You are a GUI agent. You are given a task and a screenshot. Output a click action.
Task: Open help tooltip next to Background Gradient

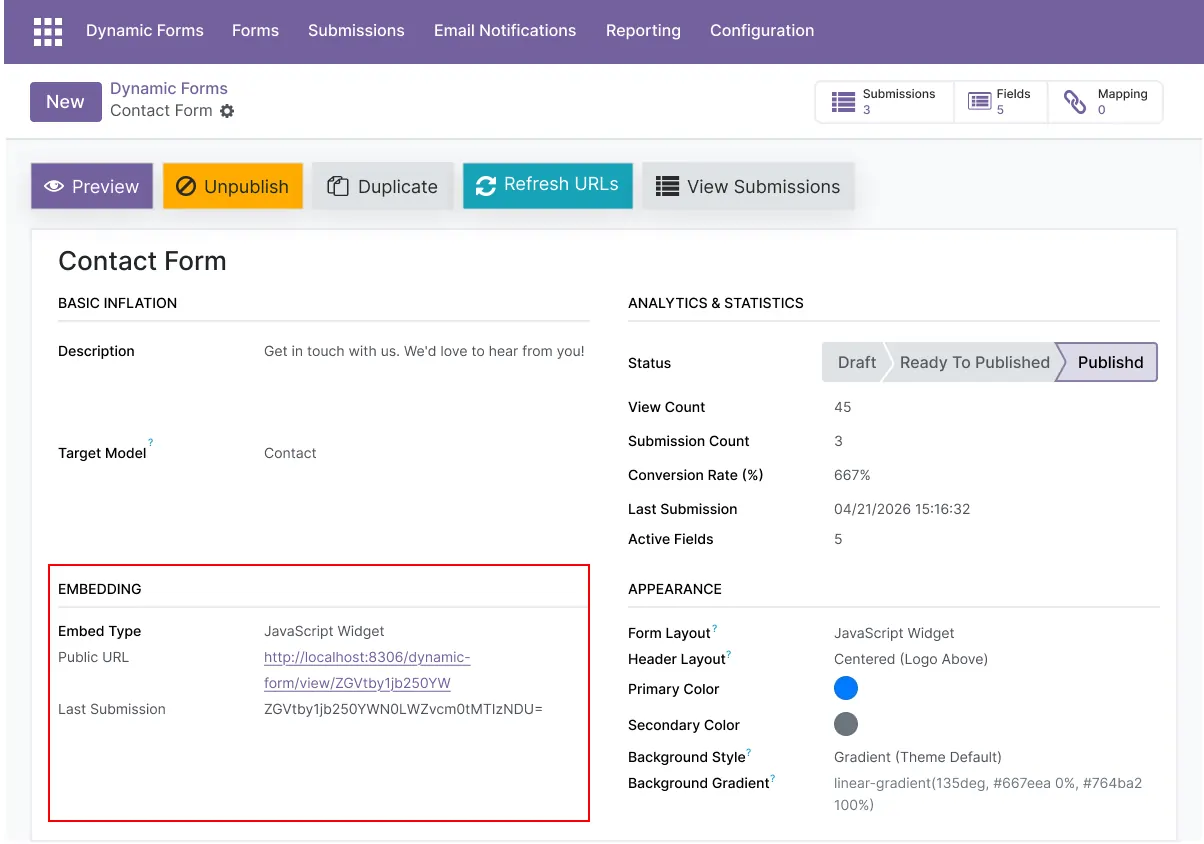click(773, 778)
